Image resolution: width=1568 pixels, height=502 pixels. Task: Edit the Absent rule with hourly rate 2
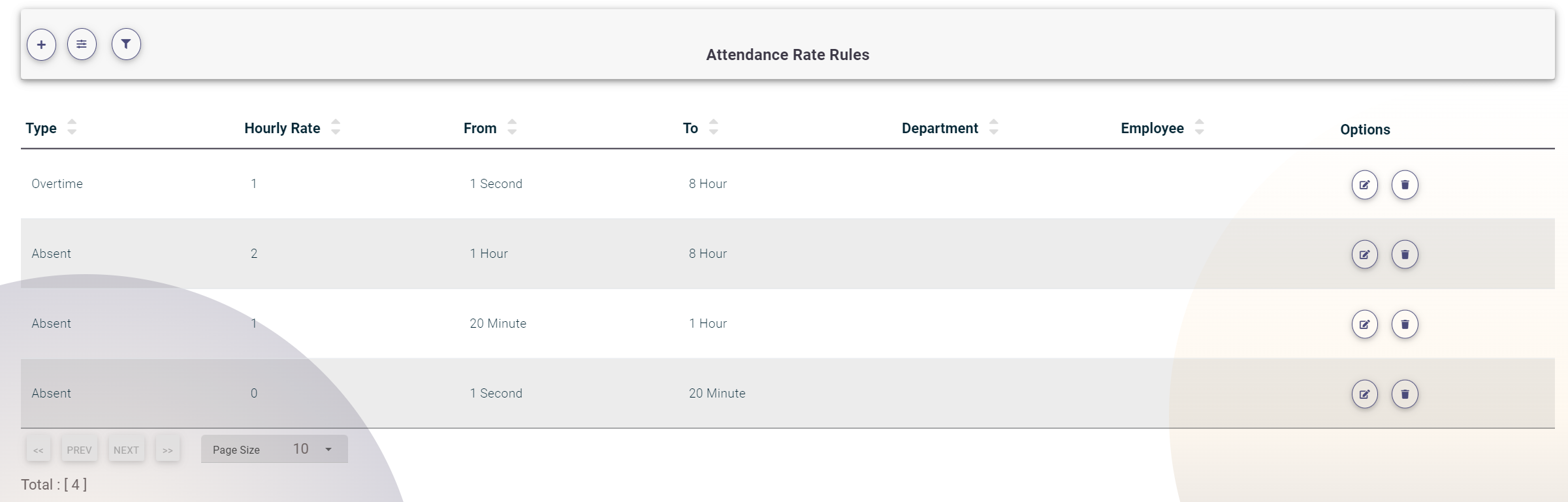1364,254
